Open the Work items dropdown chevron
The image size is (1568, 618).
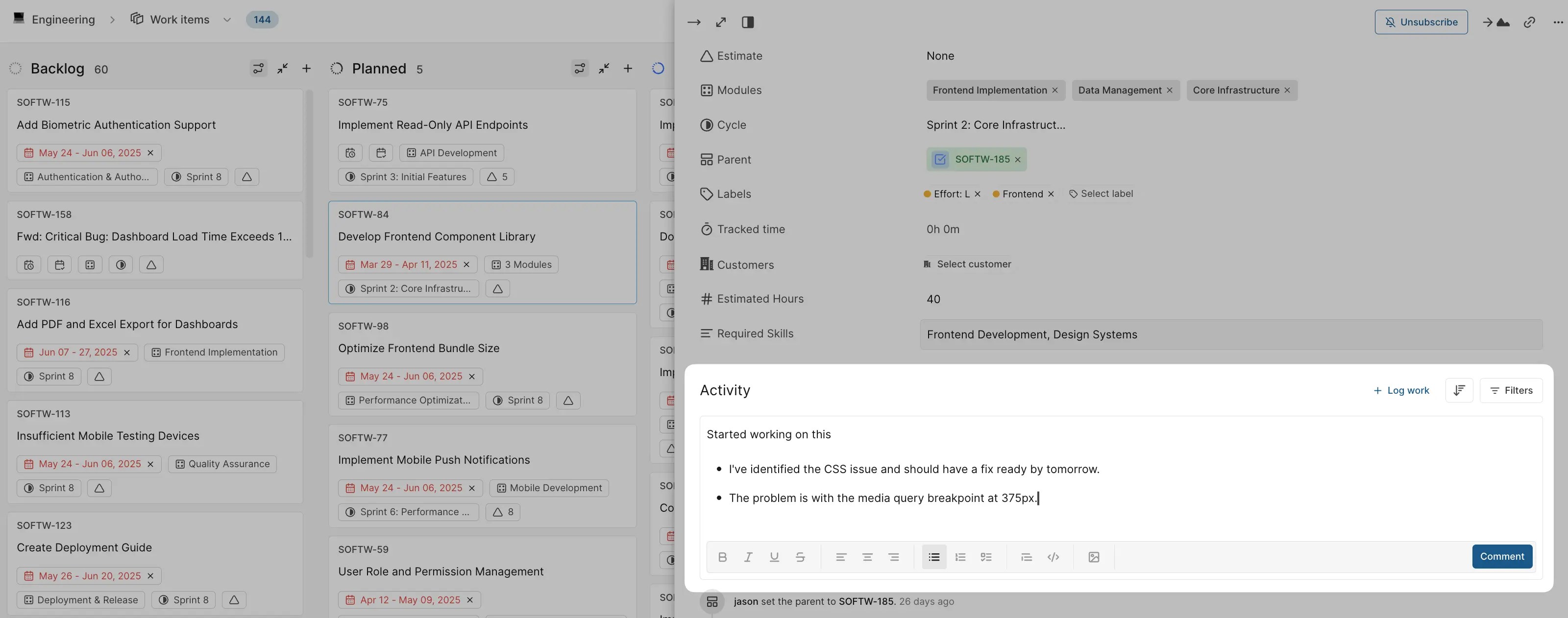click(227, 20)
